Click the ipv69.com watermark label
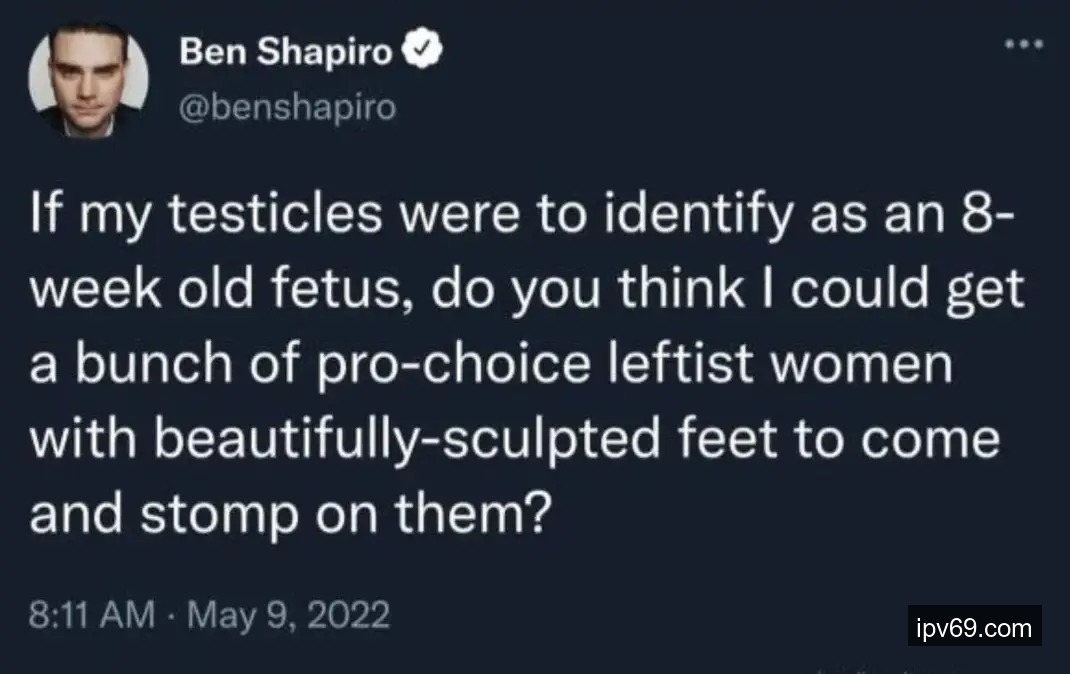The height and width of the screenshot is (674, 1070). (x=974, y=628)
